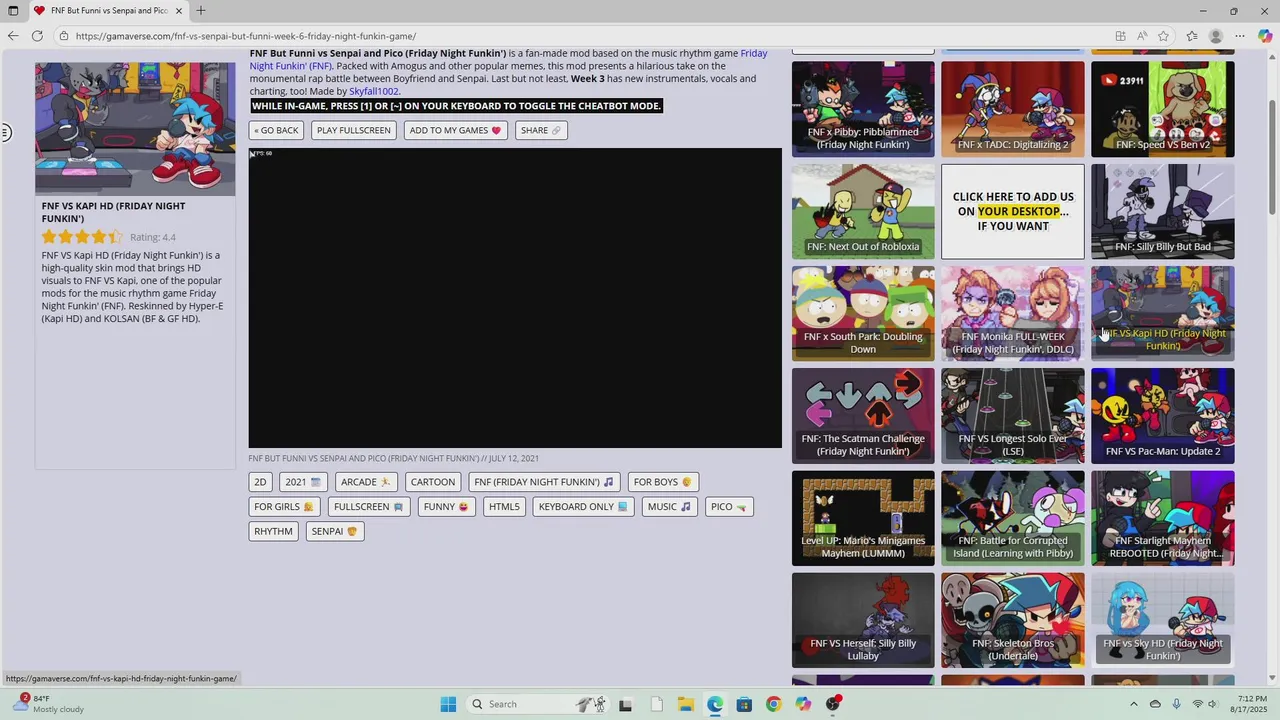Image resolution: width=1280 pixels, height=720 pixels.
Task: Open FNF VS Longest Solo Ever thumbnail
Action: point(1013,416)
